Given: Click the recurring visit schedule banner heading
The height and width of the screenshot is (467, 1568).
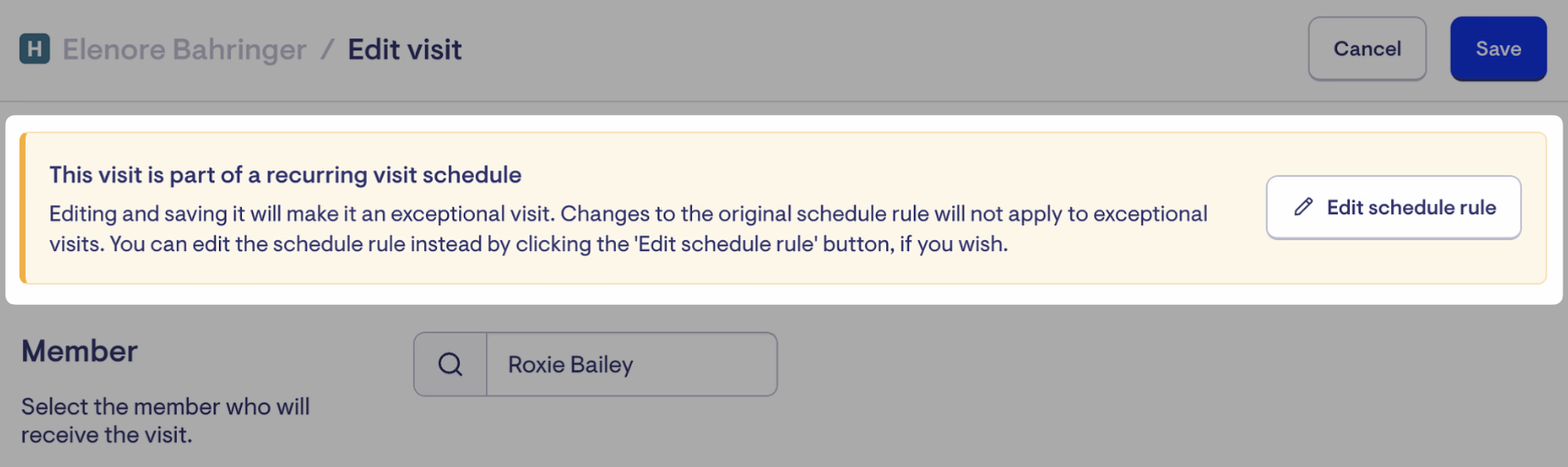Looking at the screenshot, I should click(x=285, y=175).
